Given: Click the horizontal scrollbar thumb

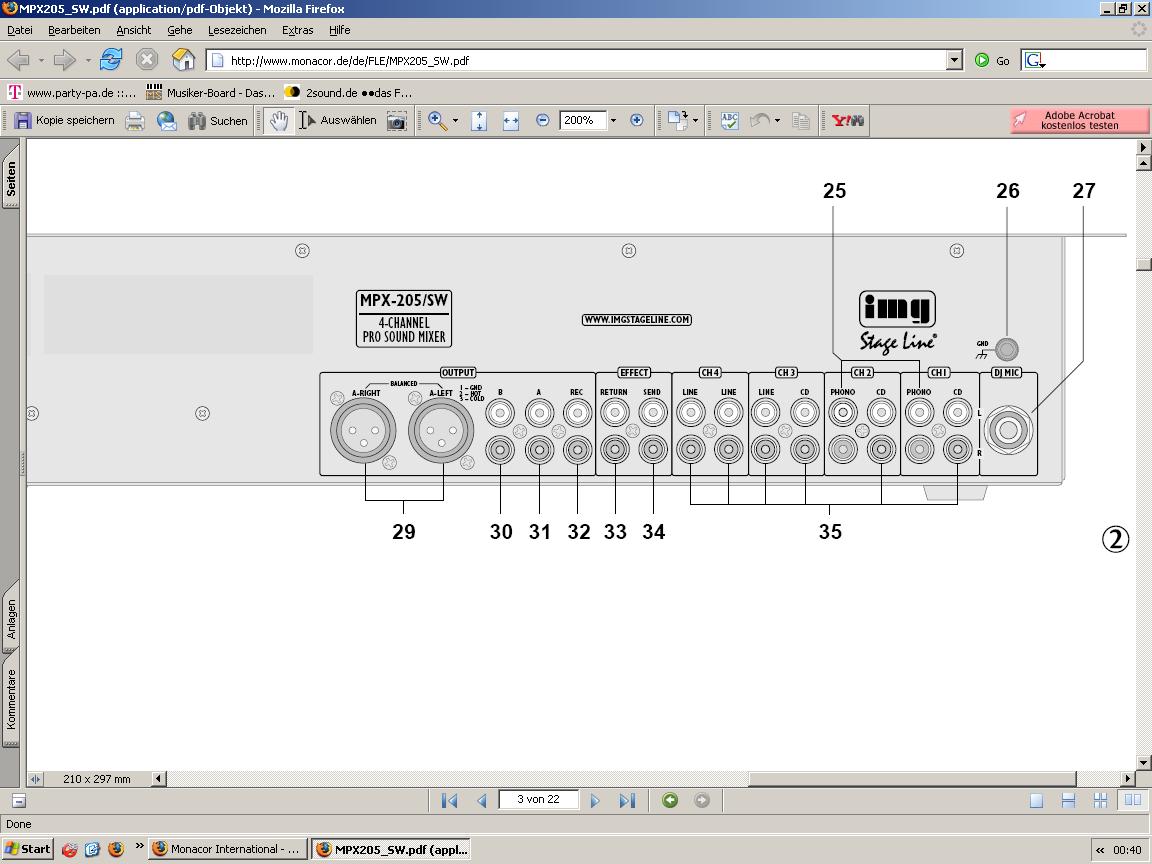Looking at the screenshot, I should pos(912,778).
